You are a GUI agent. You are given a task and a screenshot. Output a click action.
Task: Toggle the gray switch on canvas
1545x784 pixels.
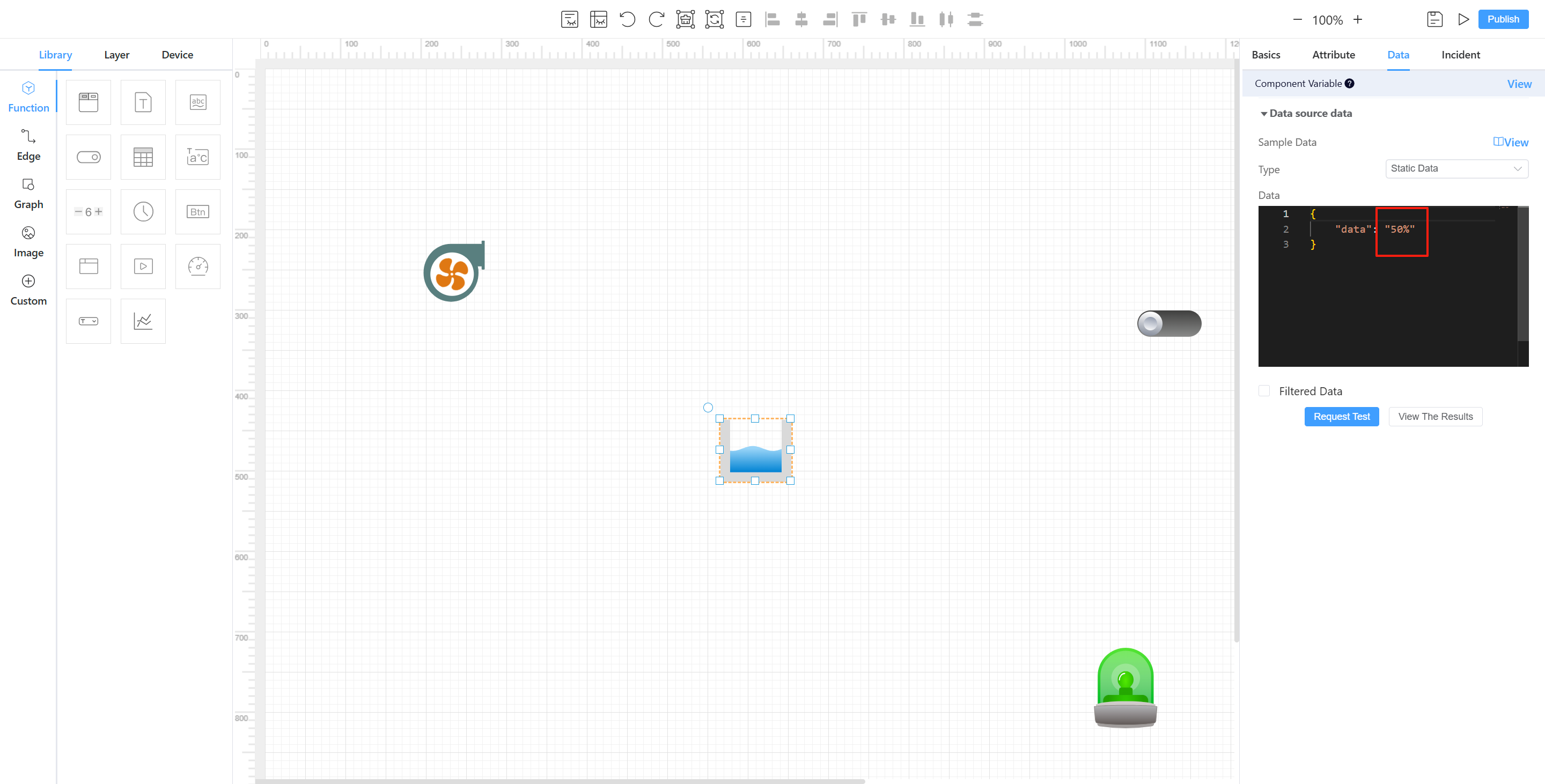pyautogui.click(x=1169, y=324)
